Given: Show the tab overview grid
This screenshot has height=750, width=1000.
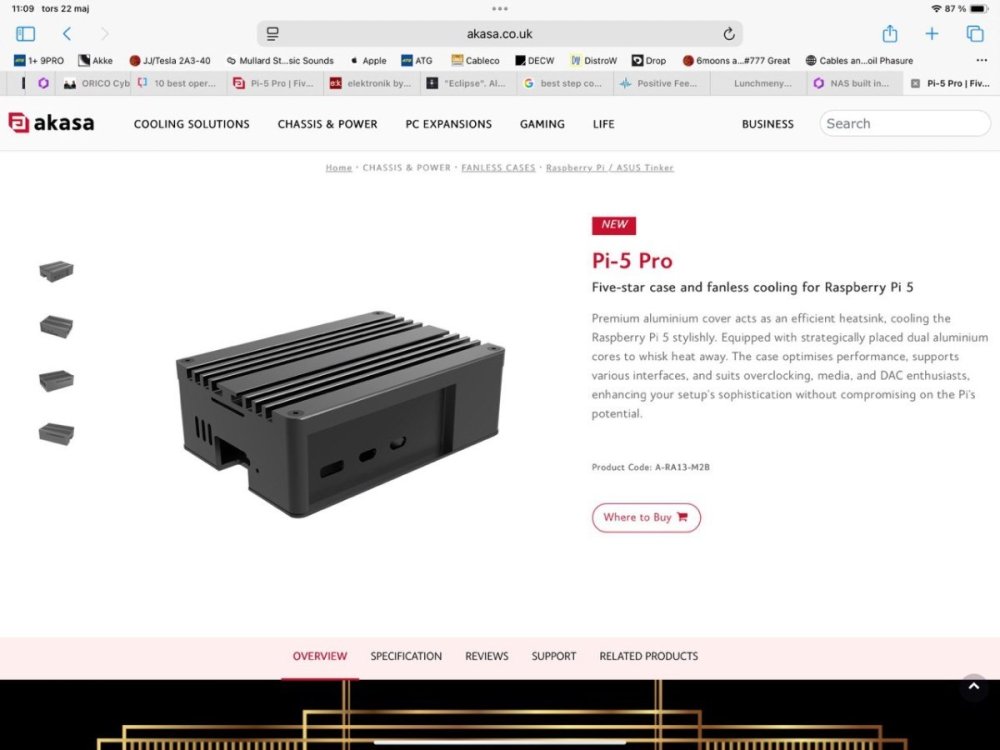Looking at the screenshot, I should point(975,34).
